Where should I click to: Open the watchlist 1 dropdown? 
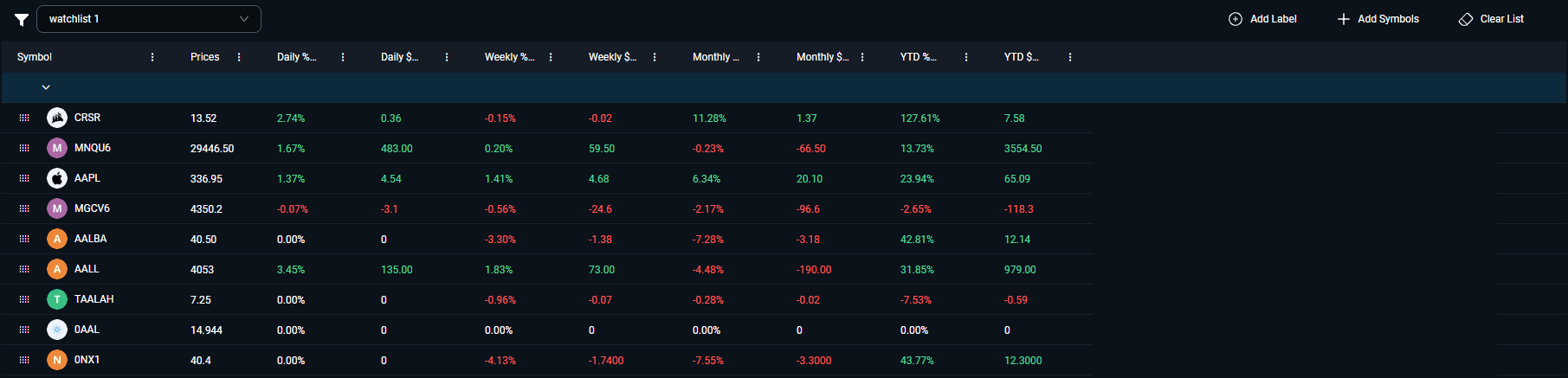(149, 19)
